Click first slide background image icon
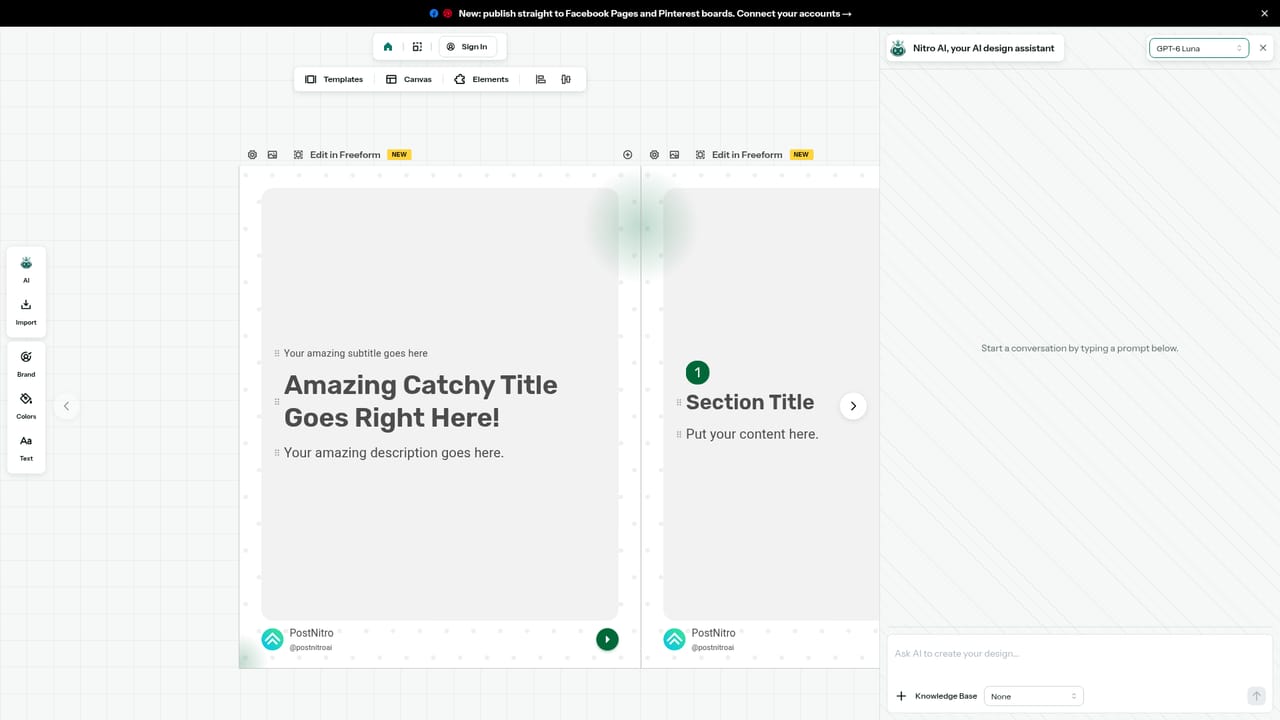This screenshot has height=720, width=1280. coord(272,155)
